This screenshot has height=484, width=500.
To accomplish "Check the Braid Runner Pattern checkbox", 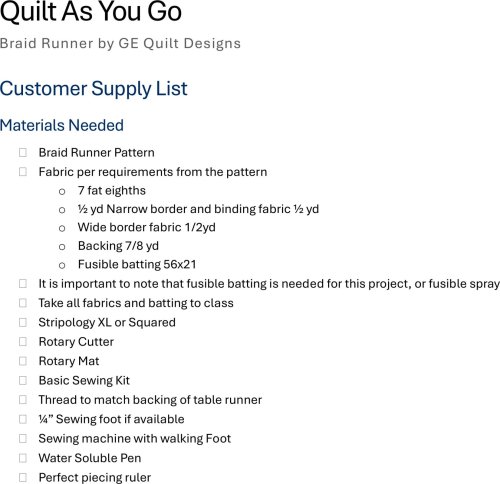I will [23, 153].
